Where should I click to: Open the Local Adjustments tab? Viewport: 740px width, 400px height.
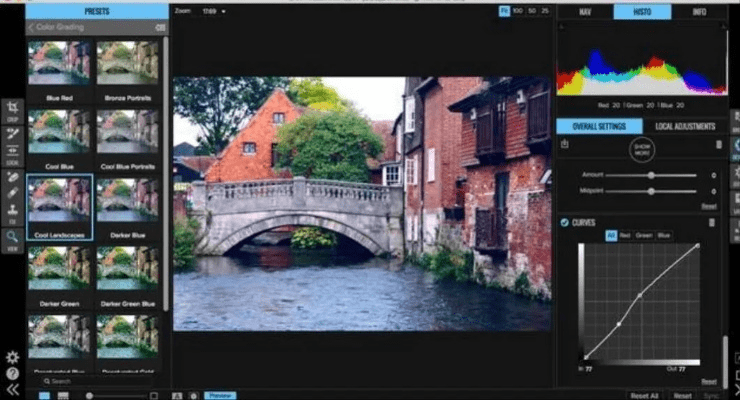pyautogui.click(x=685, y=127)
